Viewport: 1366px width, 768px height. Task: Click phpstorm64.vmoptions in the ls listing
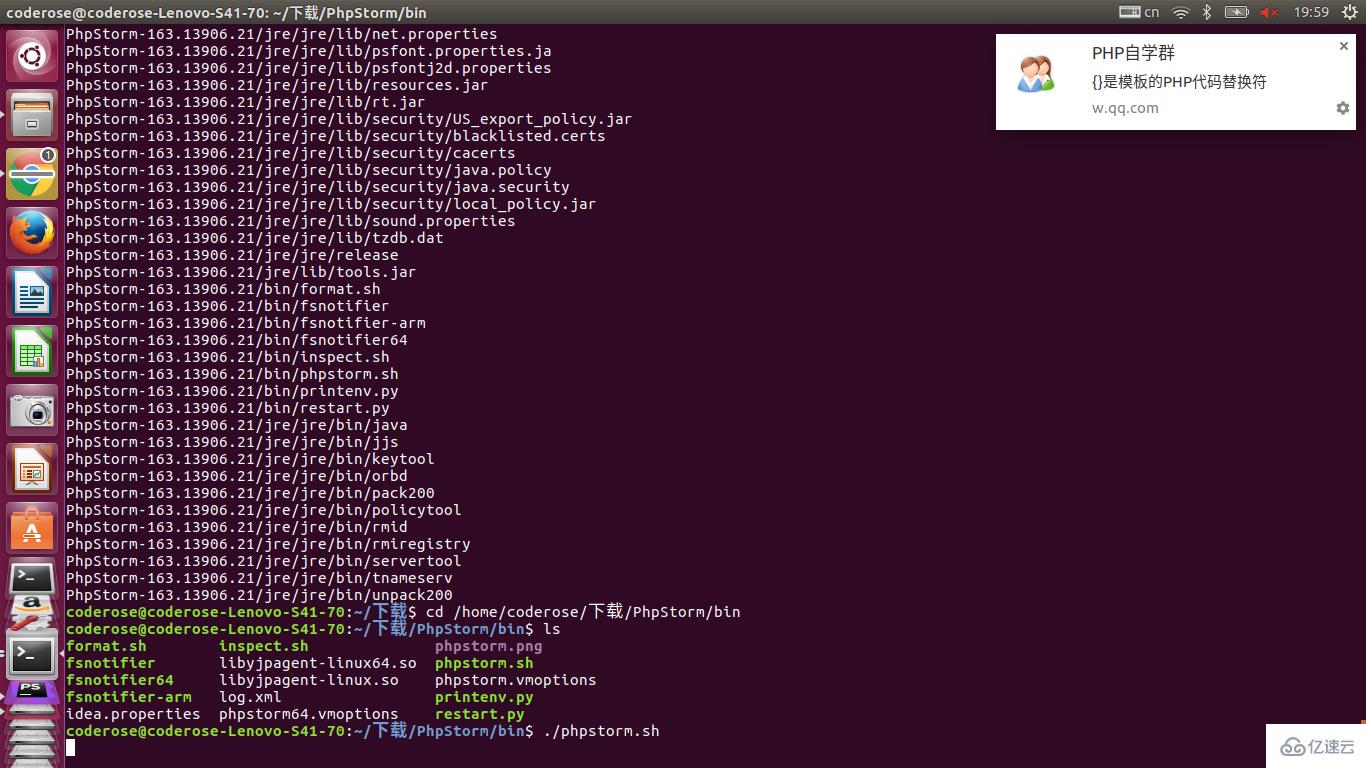click(x=309, y=714)
